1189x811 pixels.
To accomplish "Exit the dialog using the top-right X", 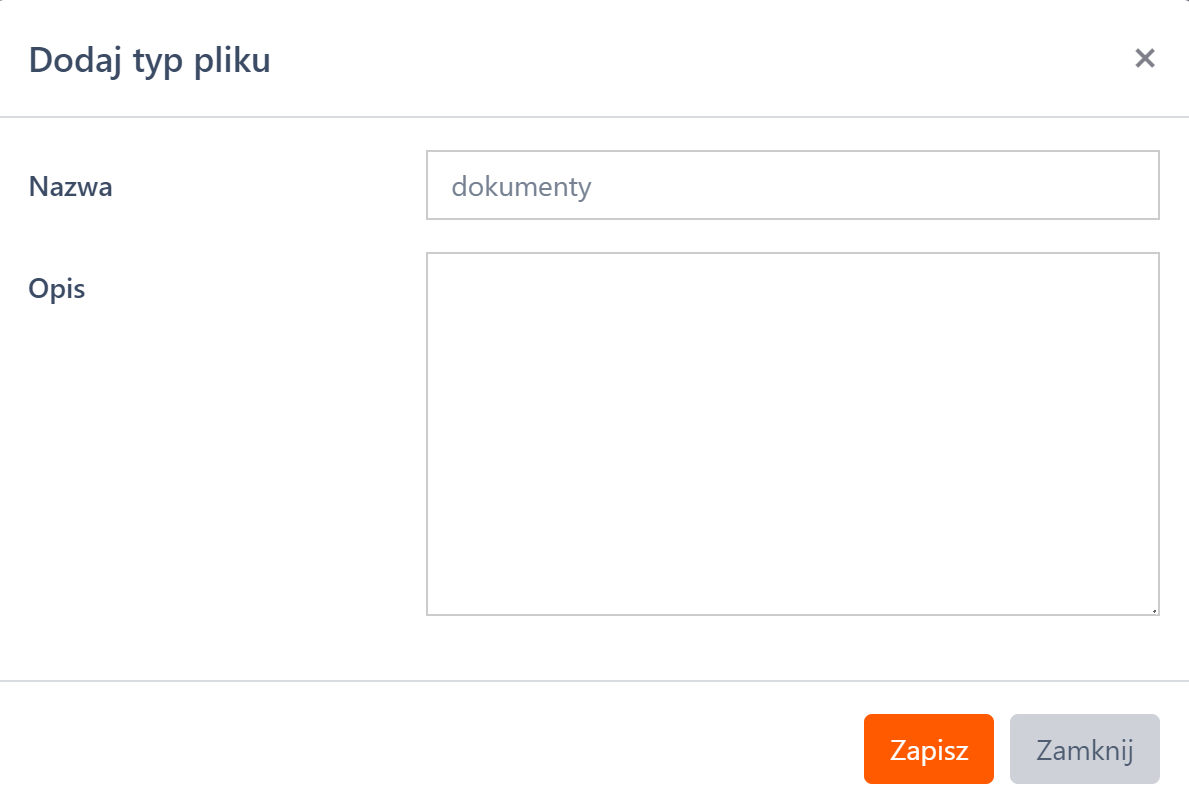I will point(1146,59).
